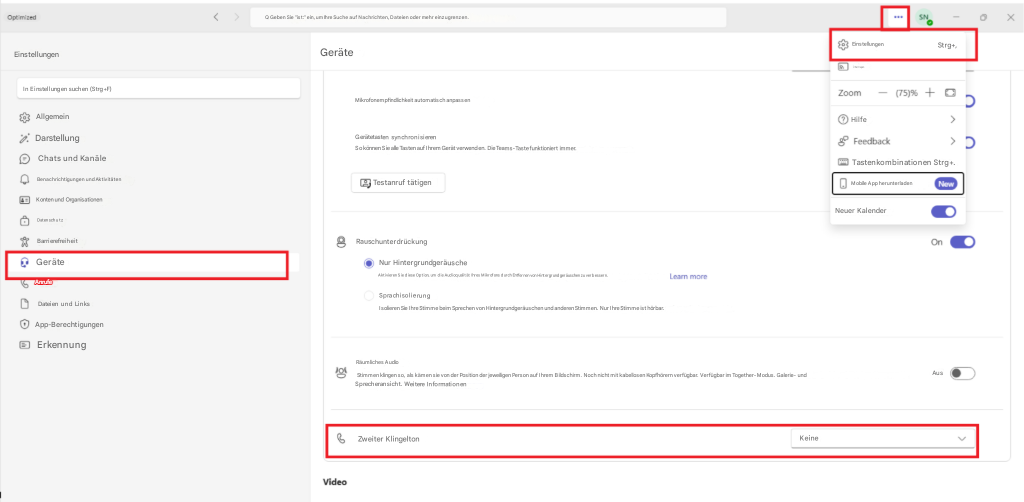
Task: Expand the Feedback submenu
Action: (x=897, y=141)
